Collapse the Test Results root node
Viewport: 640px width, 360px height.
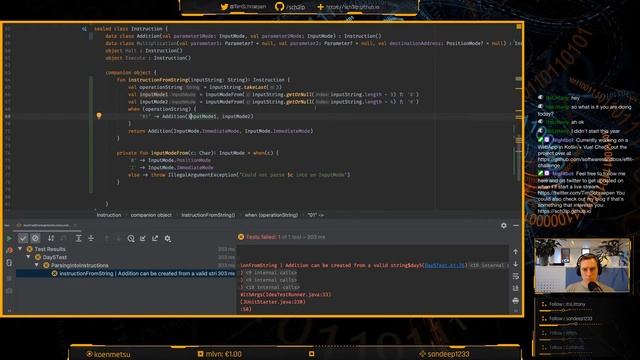point(20,249)
